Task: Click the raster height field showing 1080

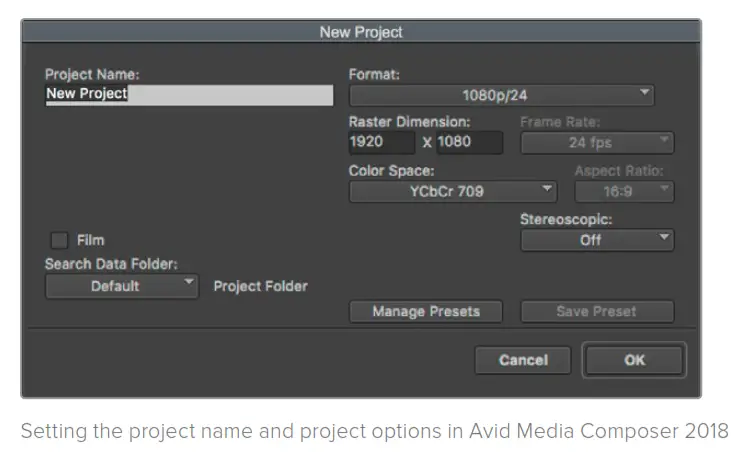Action: 469,142
